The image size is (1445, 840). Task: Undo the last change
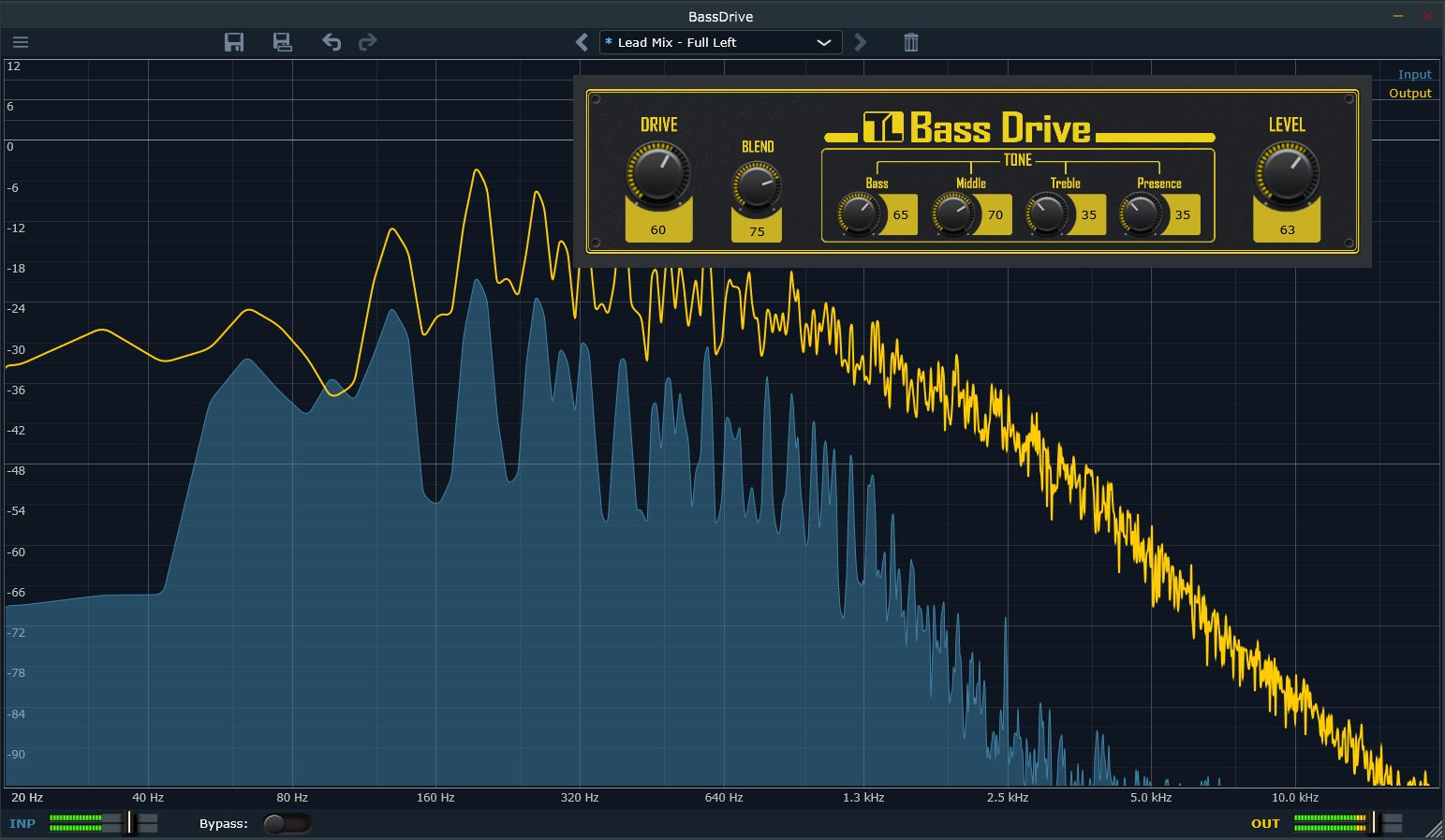point(332,42)
